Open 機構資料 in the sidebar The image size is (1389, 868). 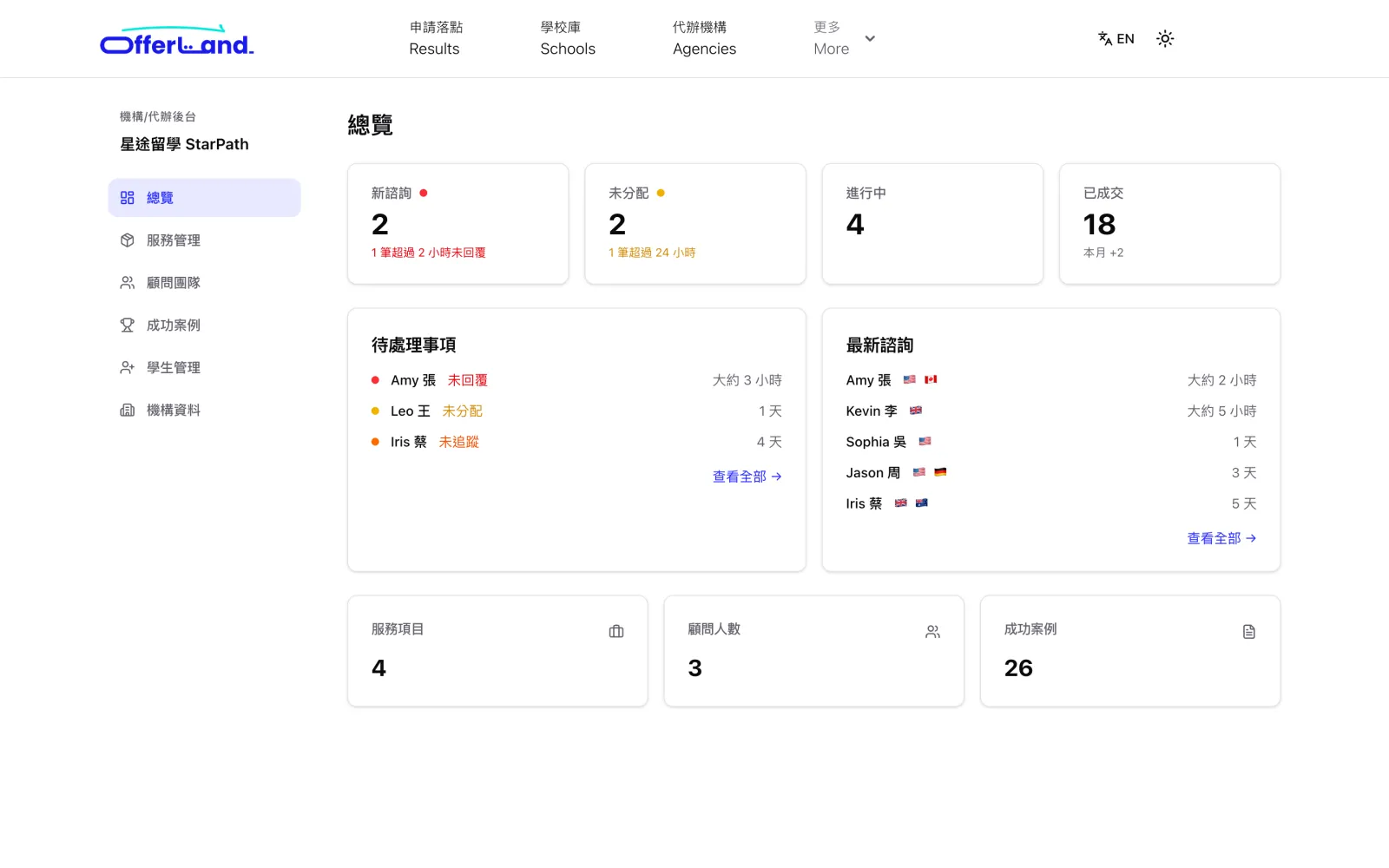[x=204, y=411]
